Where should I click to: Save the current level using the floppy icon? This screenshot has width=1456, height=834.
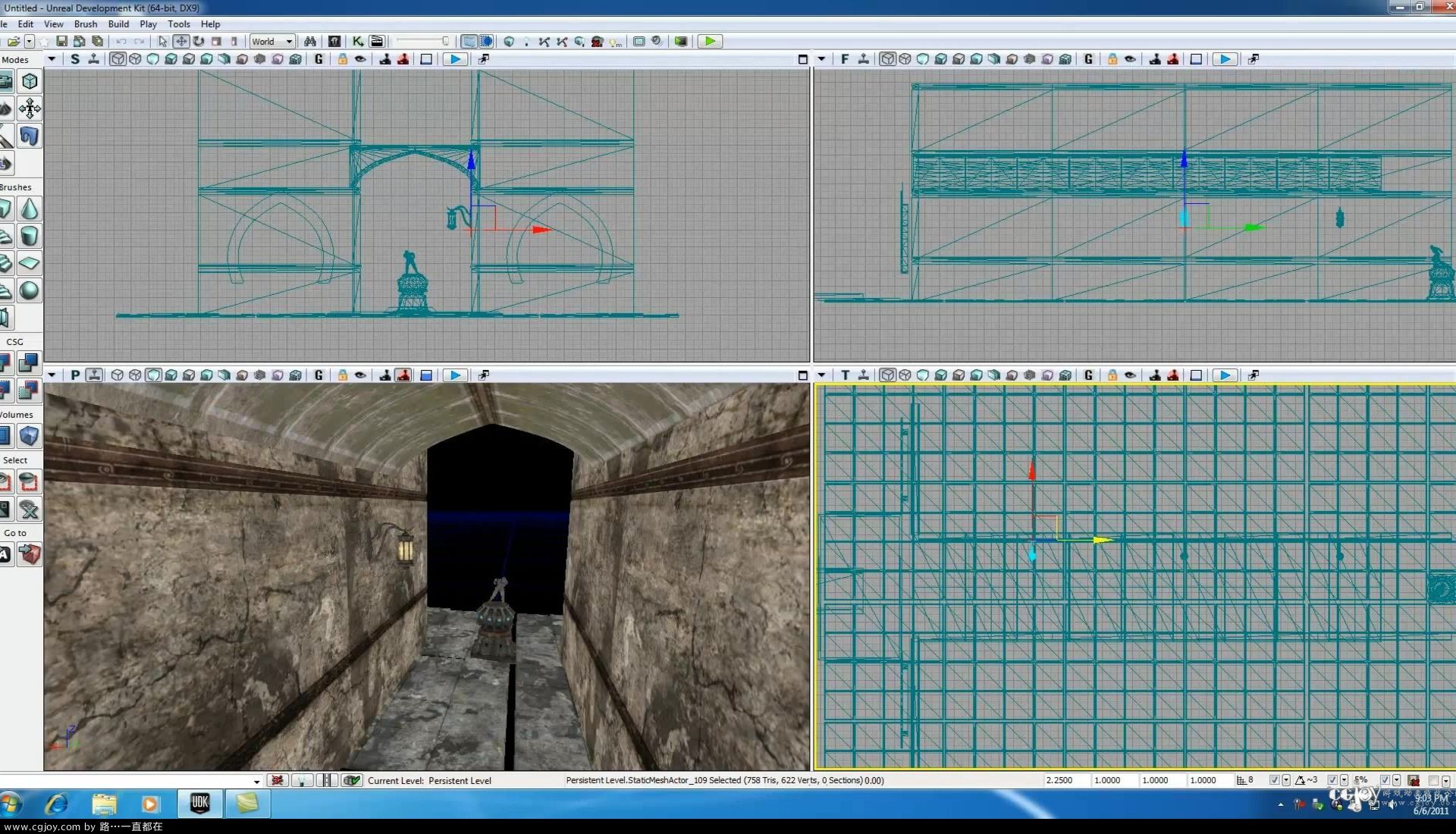click(x=61, y=42)
